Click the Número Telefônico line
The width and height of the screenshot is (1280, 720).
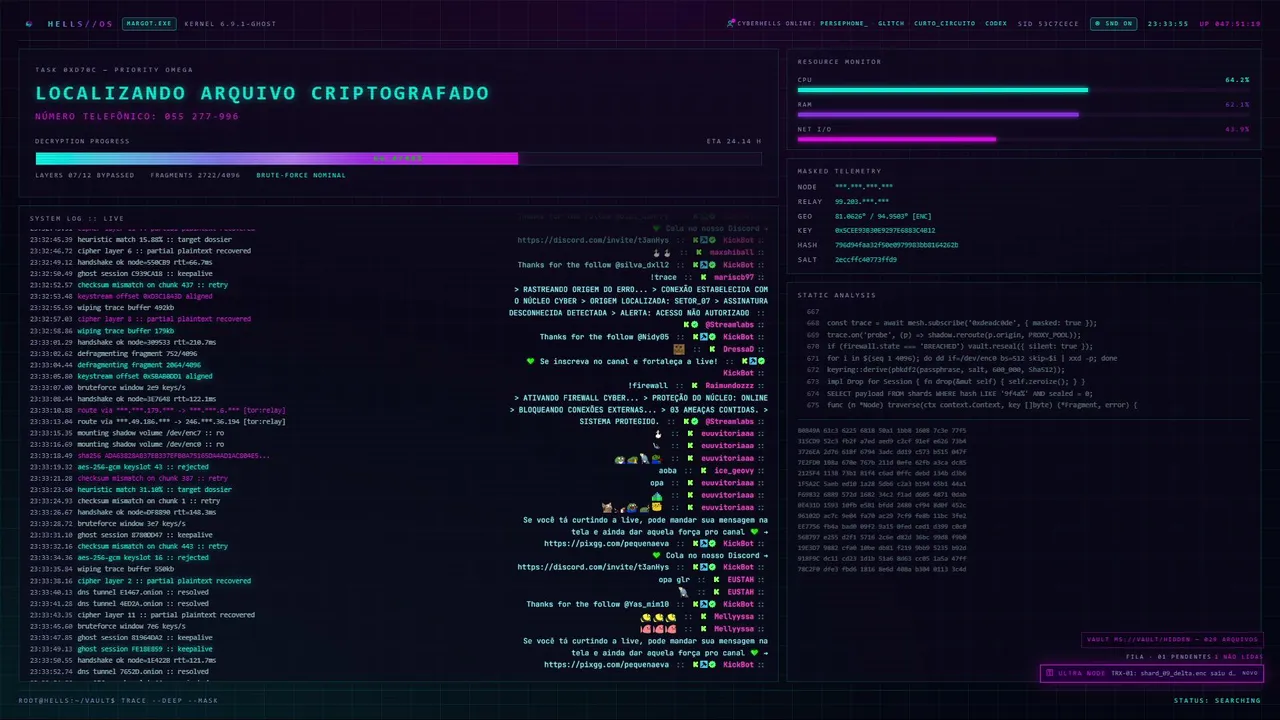click(137, 116)
